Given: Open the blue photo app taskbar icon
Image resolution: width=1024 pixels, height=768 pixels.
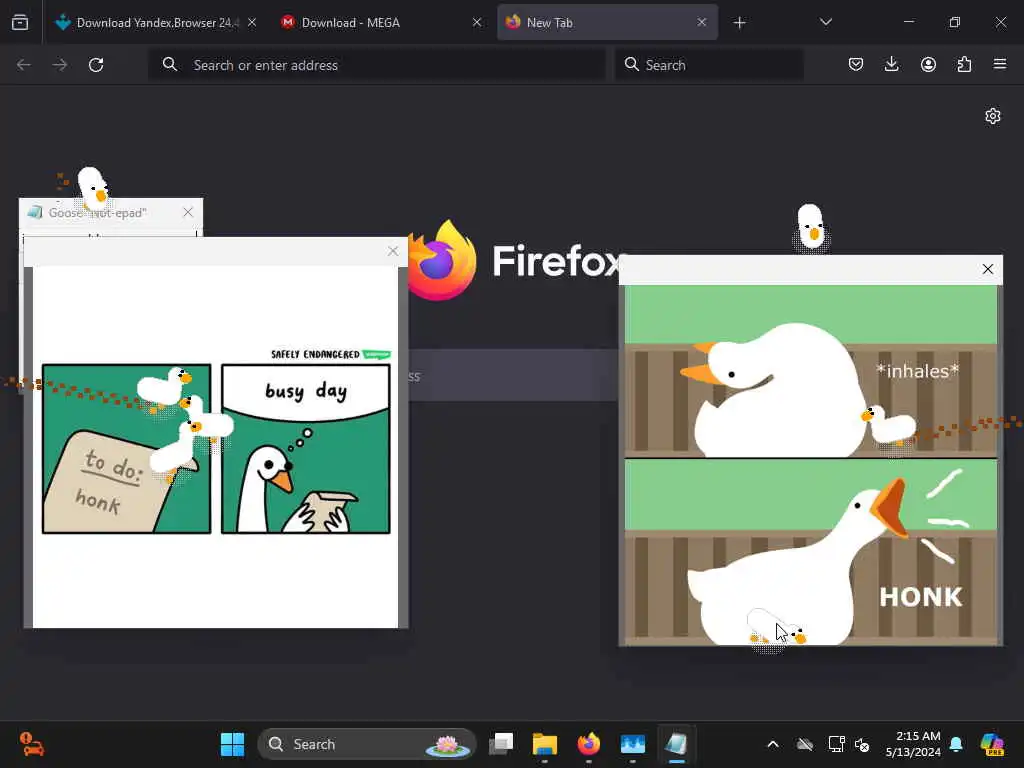Looking at the screenshot, I should click(632, 744).
